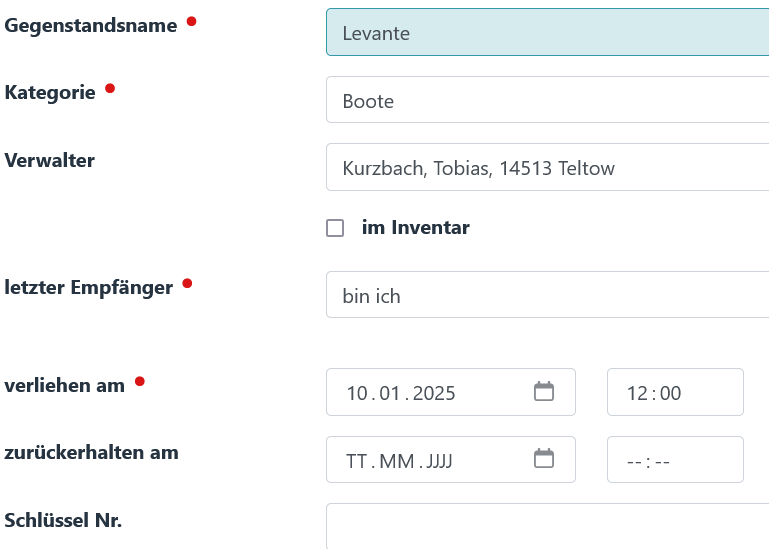Click the Gegenstandsname field containing Levante
The image size is (769, 549).
tap(547, 32)
